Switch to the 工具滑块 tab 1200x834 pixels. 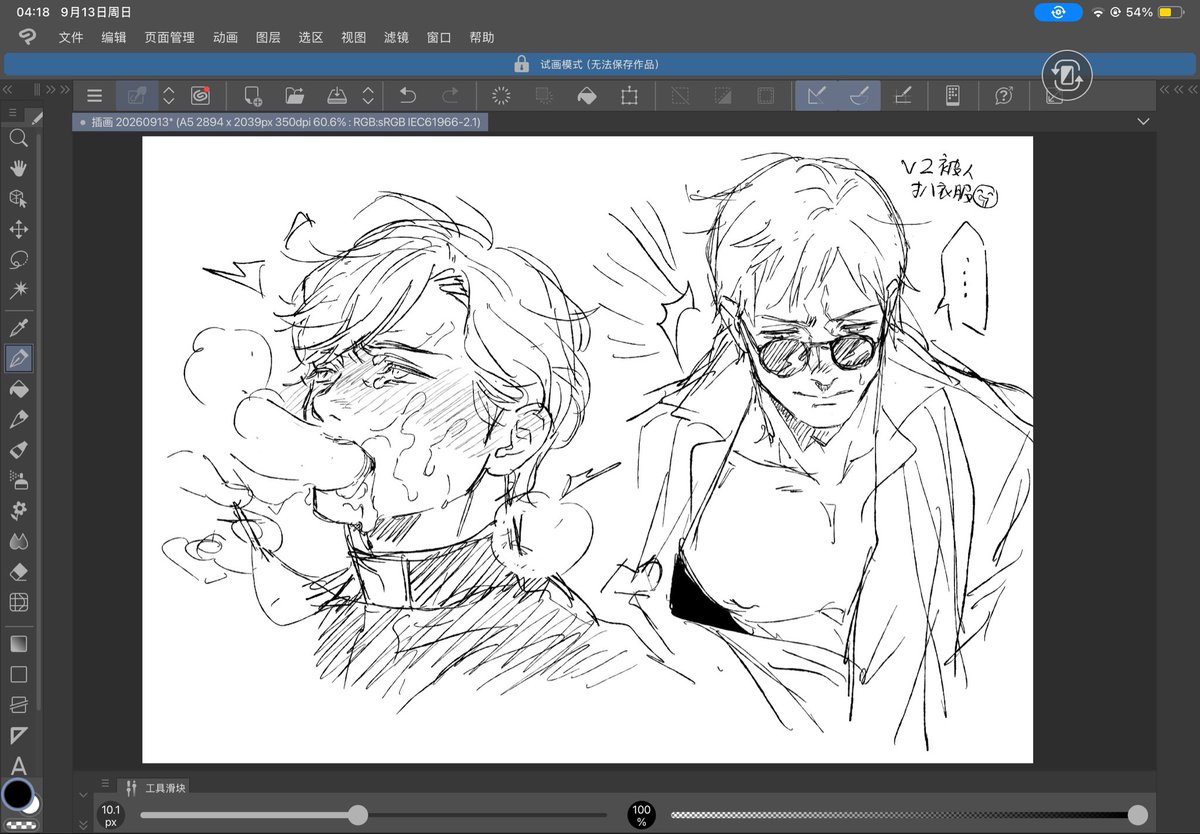pos(153,788)
